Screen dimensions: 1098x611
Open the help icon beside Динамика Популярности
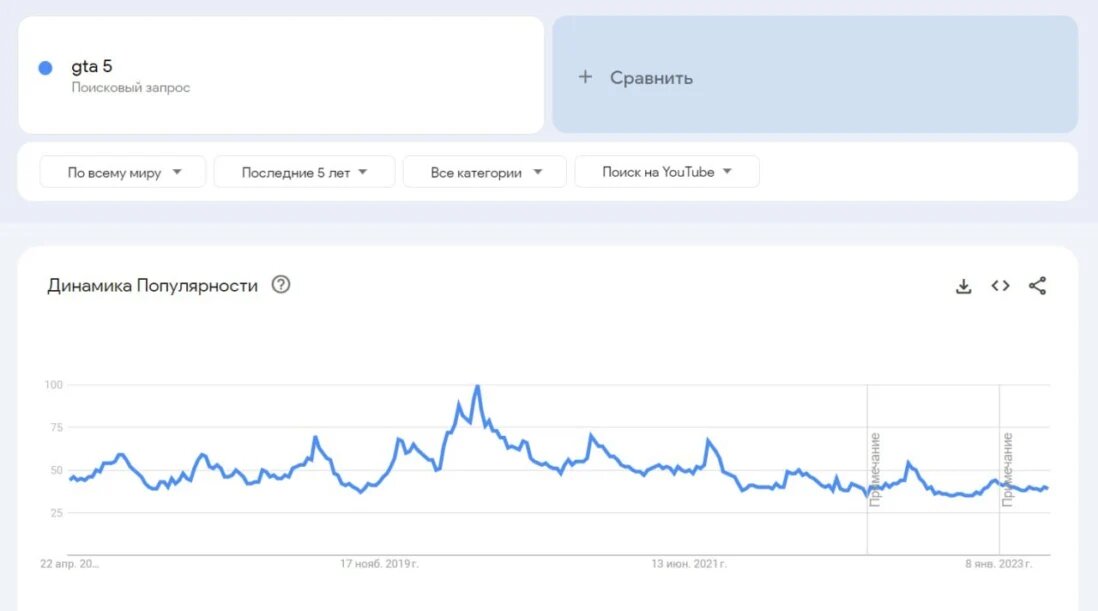click(281, 285)
